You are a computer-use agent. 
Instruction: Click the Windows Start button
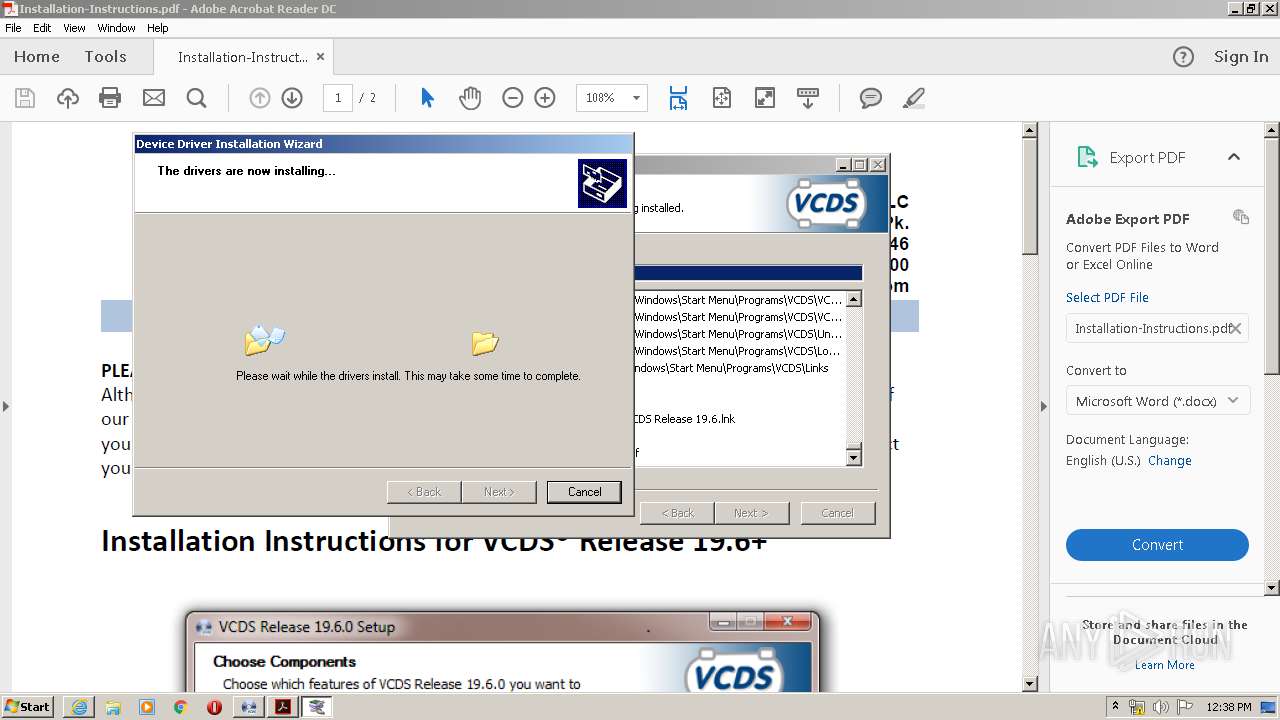click(27, 707)
